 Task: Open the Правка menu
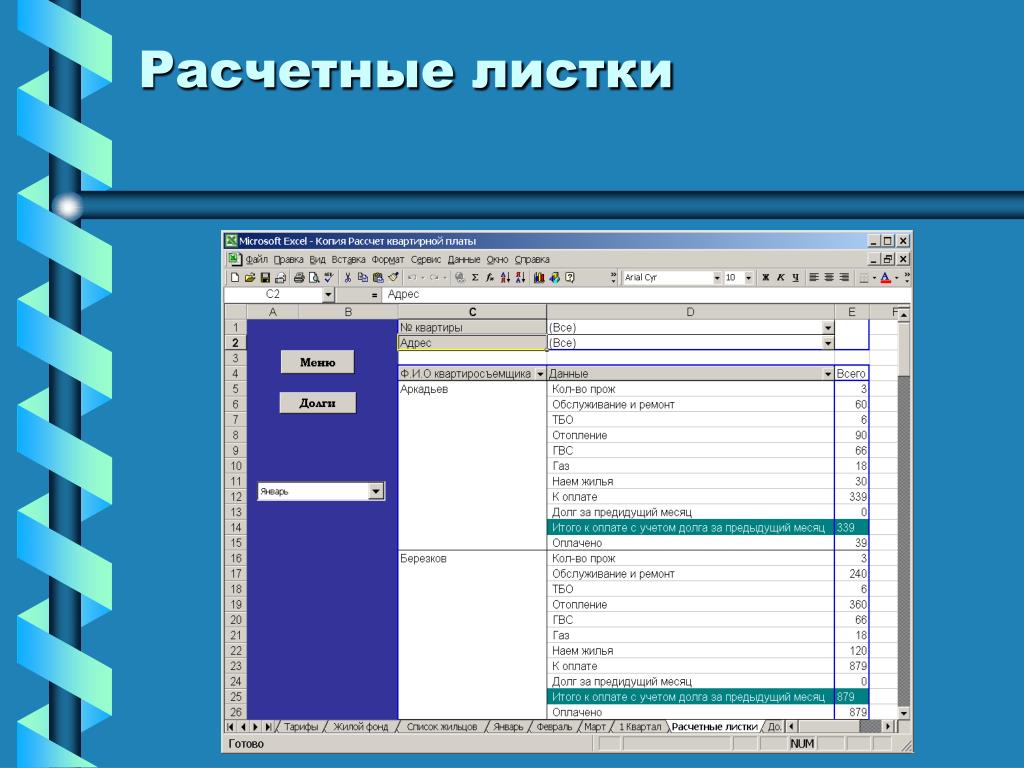tap(288, 259)
